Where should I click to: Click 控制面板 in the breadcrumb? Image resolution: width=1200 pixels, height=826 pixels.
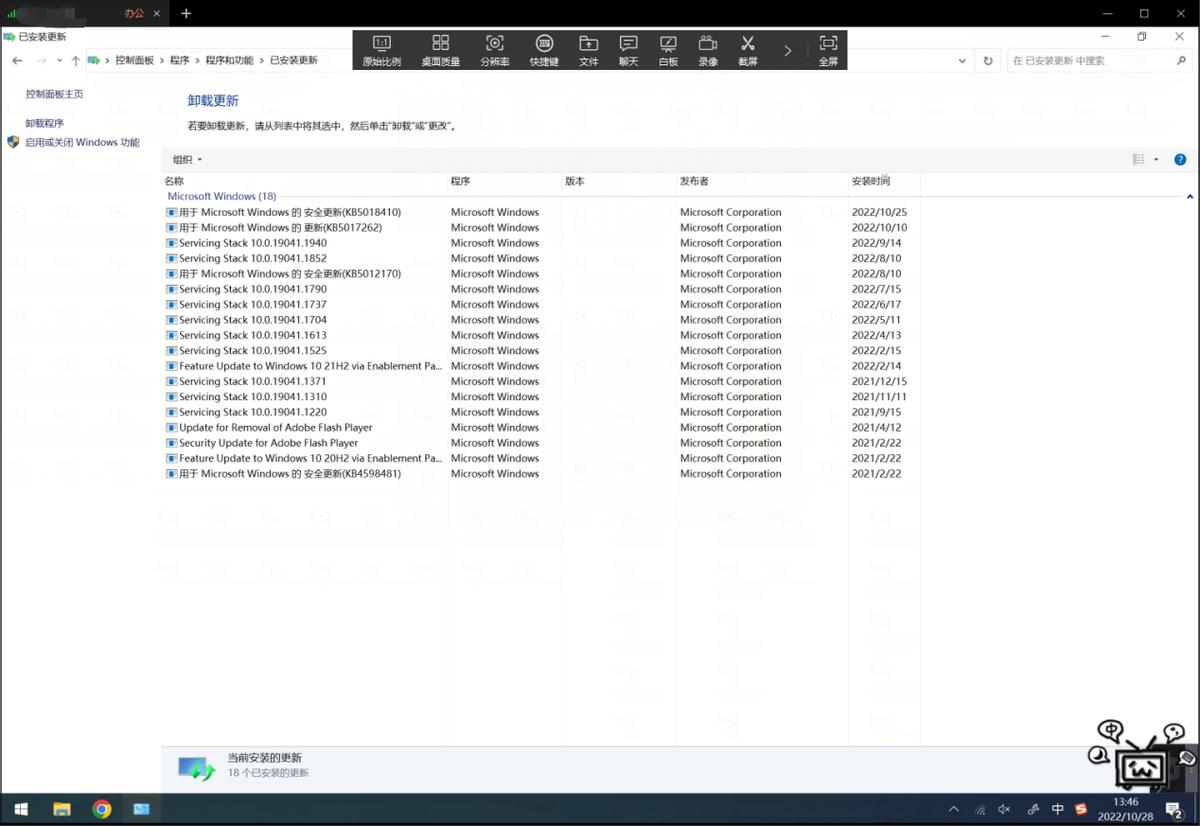[x=135, y=61]
